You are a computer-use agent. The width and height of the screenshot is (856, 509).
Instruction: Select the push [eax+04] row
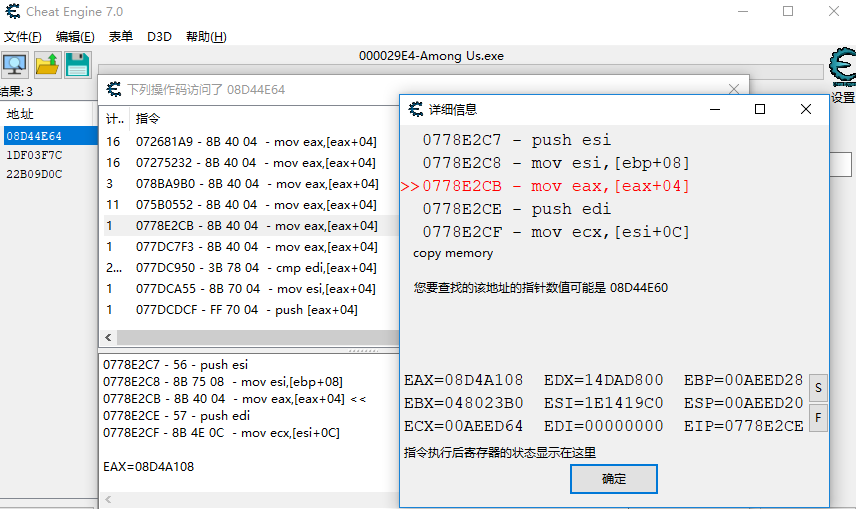point(251,310)
